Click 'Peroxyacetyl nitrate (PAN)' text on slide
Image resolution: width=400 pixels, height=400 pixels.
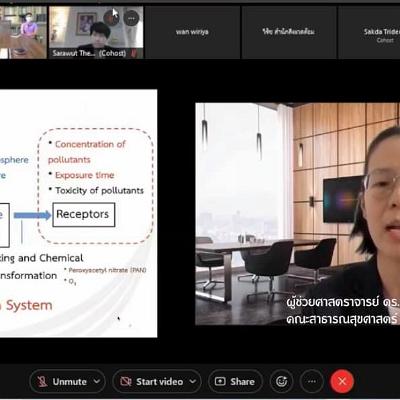pyautogui.click(x=107, y=270)
